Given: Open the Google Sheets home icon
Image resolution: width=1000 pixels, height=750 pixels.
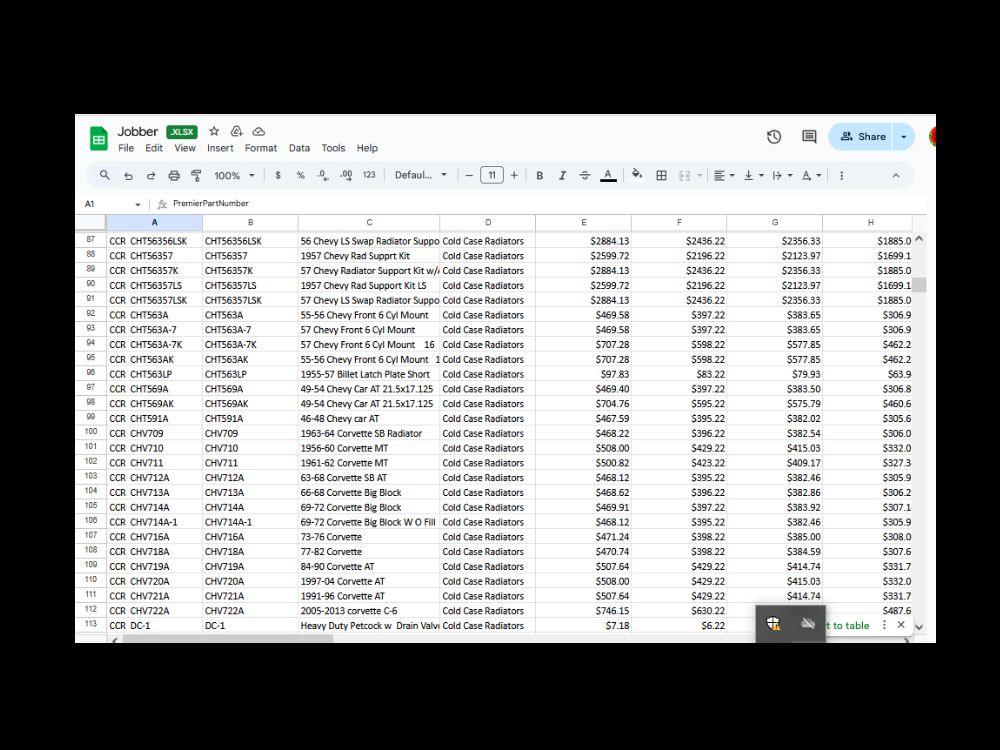Looking at the screenshot, I should click(x=99, y=138).
